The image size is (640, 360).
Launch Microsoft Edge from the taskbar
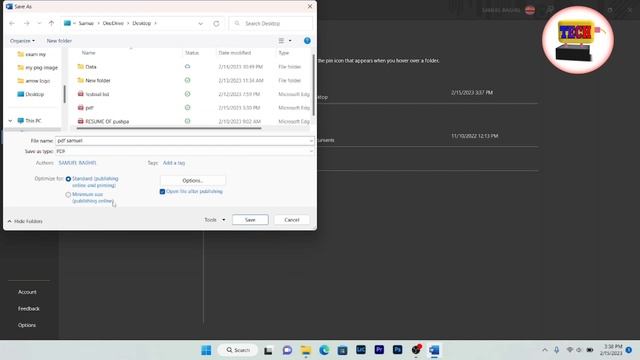click(x=324, y=350)
